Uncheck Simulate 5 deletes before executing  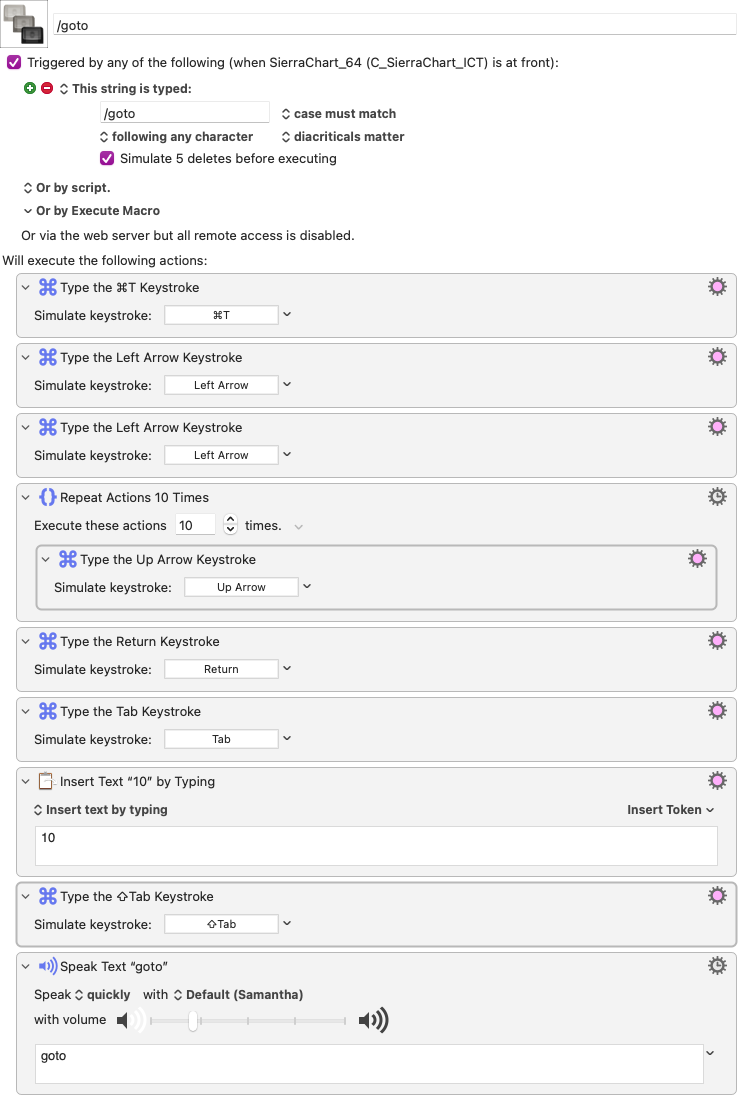pos(107,159)
